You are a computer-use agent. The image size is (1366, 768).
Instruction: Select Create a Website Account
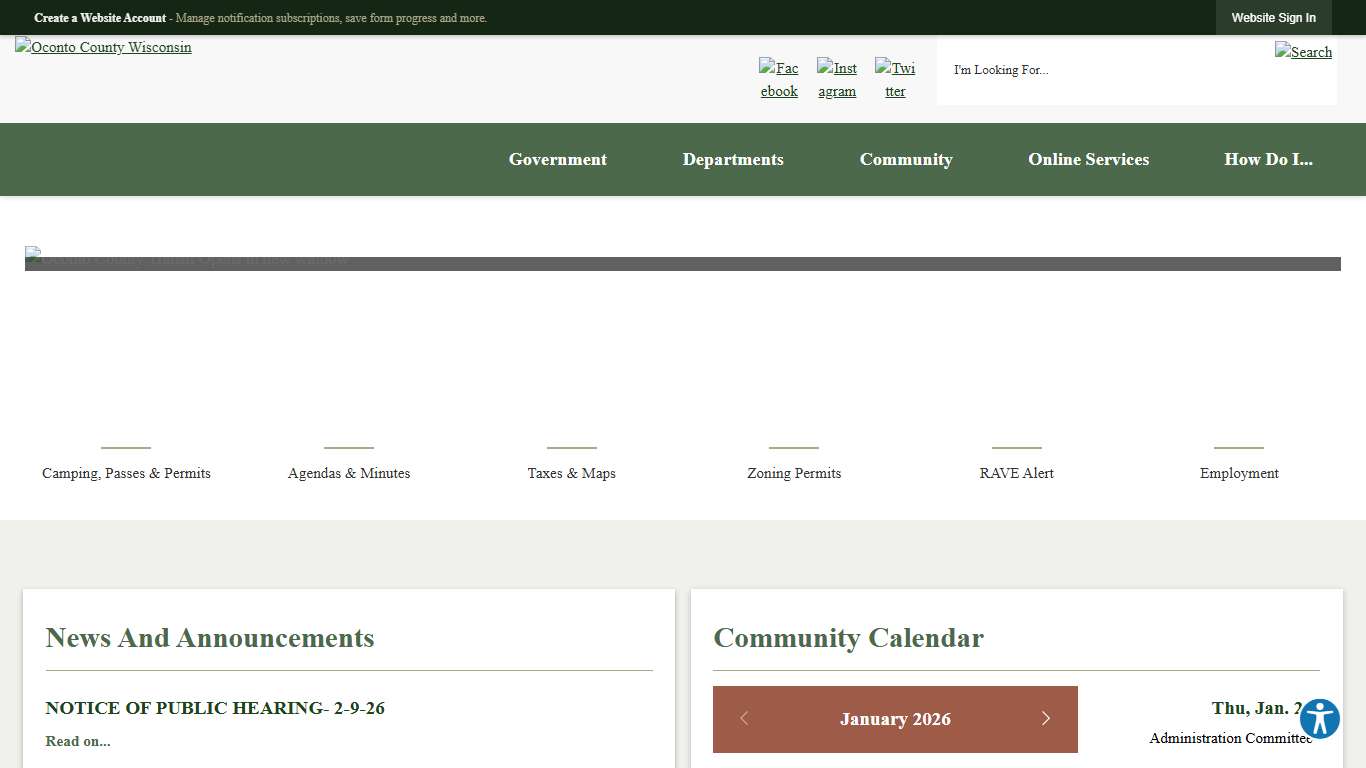tap(100, 17)
